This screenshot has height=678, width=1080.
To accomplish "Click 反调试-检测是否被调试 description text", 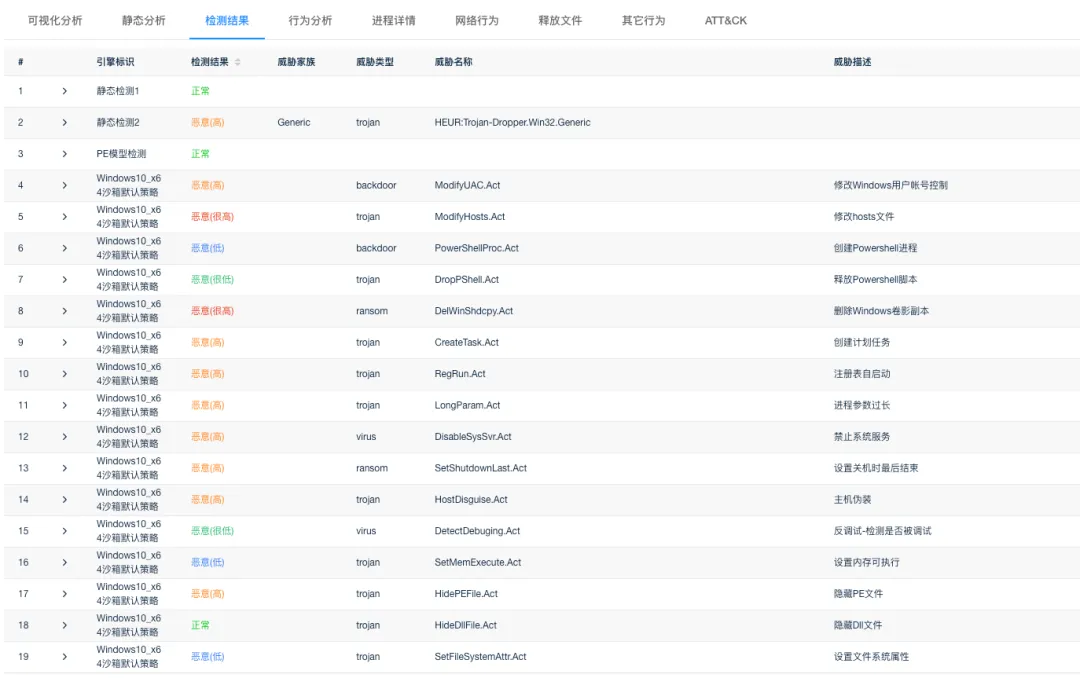I will [882, 531].
